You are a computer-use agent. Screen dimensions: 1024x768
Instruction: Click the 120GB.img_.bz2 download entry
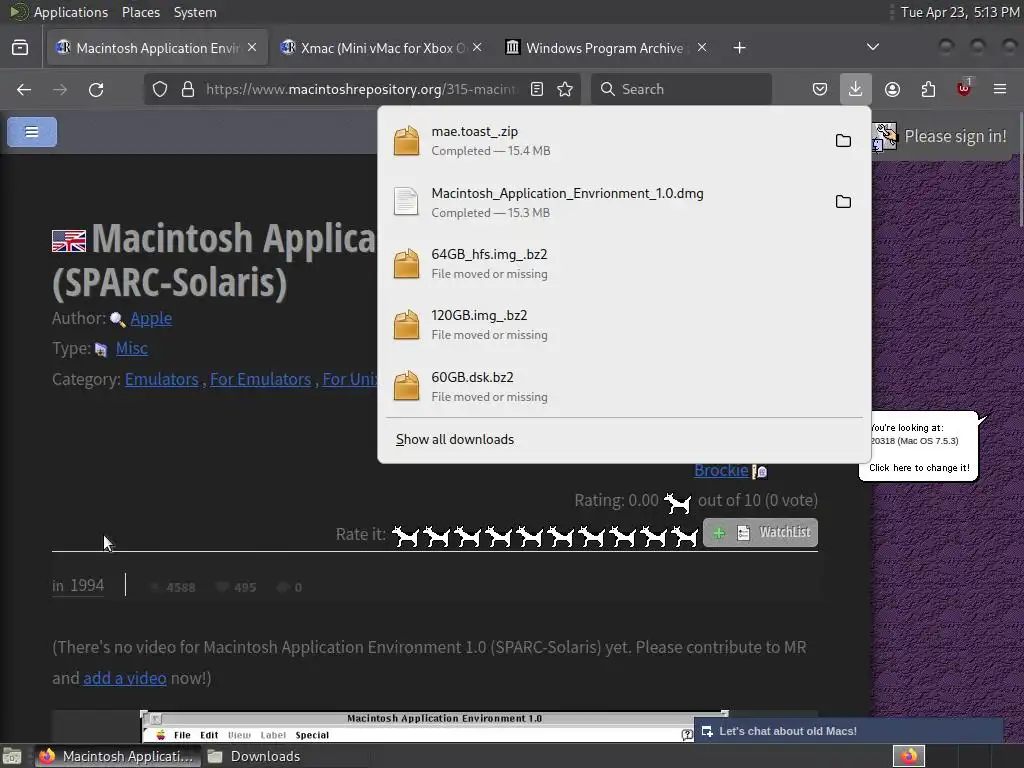click(x=624, y=325)
